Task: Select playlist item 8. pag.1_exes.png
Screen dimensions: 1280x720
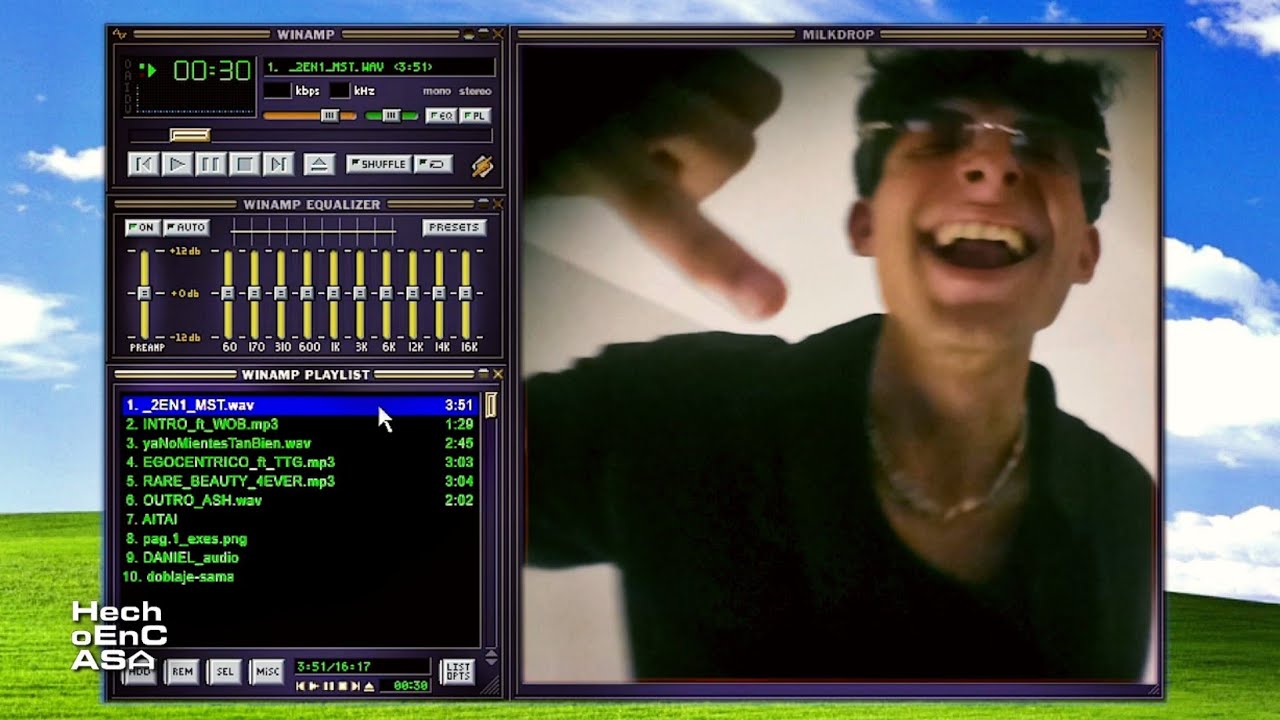Action: 301,538
